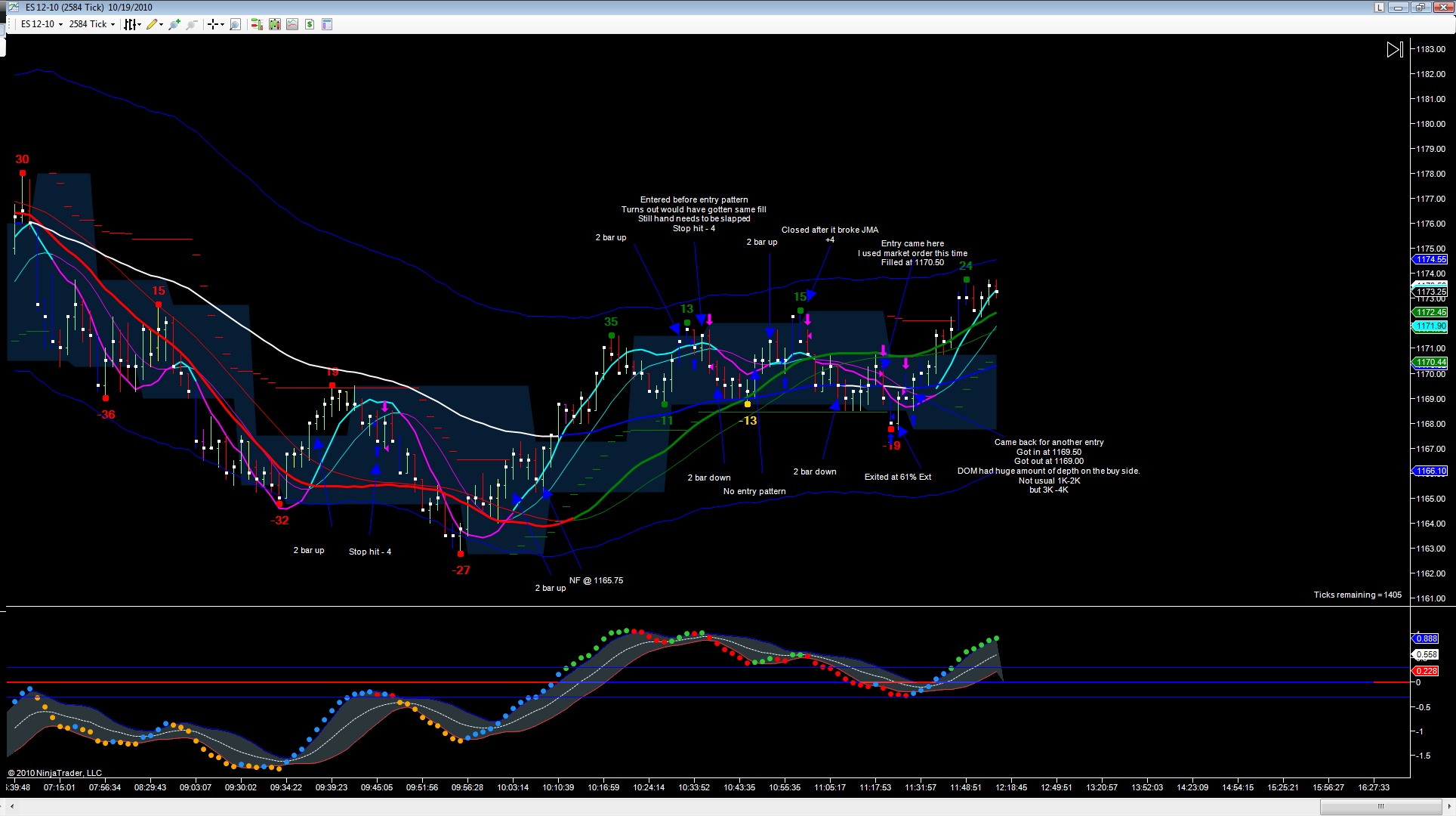Open the 2584 Tick interval dropdown
Viewport: 1456px width, 816px height.
[91, 24]
